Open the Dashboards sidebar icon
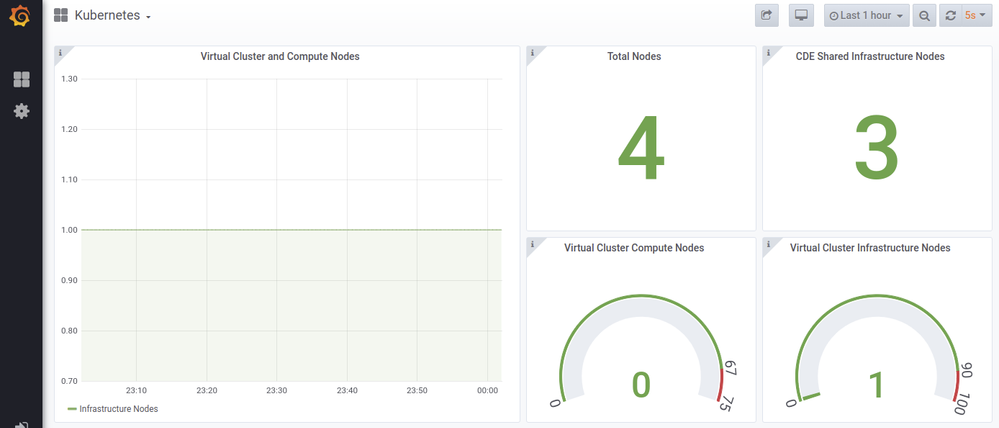The width and height of the screenshot is (999, 428). click(x=21, y=80)
